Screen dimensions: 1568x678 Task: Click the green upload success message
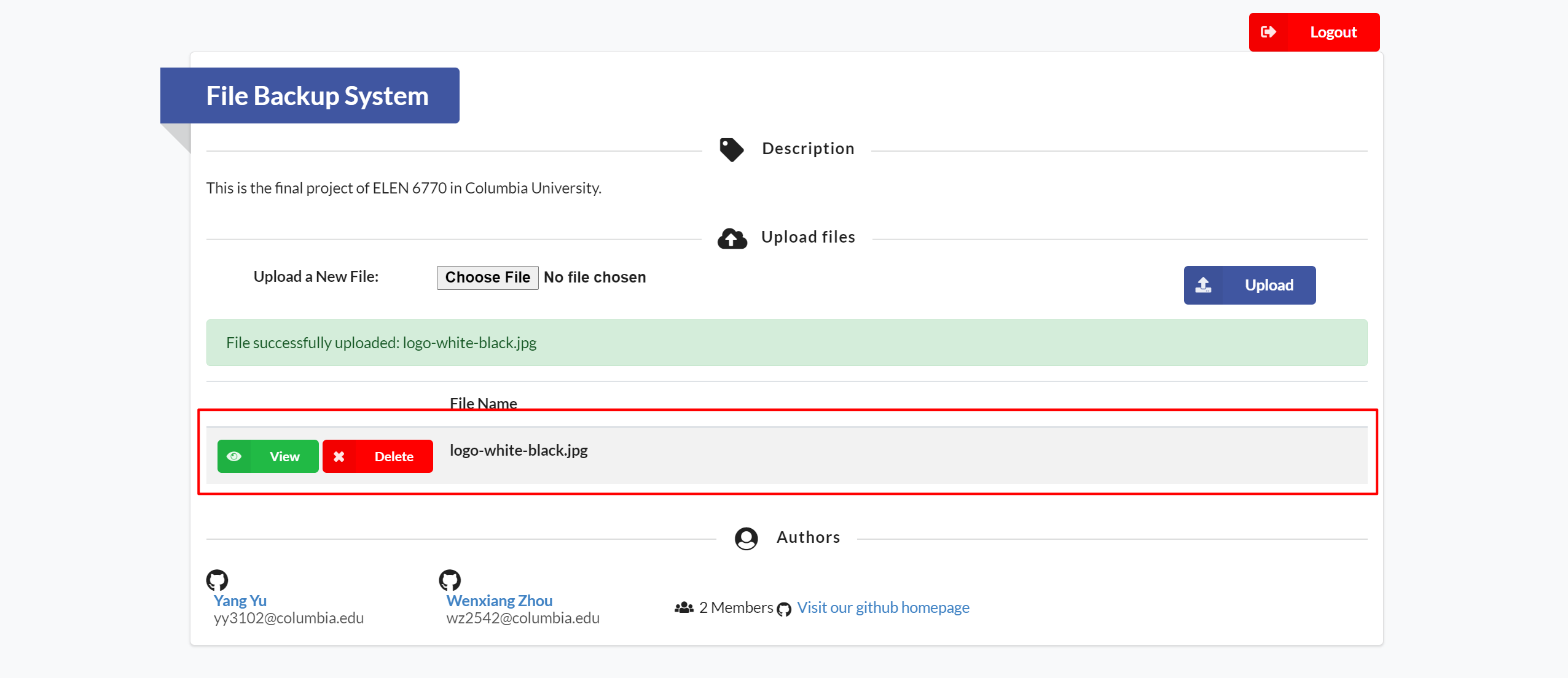pyautogui.click(x=786, y=343)
